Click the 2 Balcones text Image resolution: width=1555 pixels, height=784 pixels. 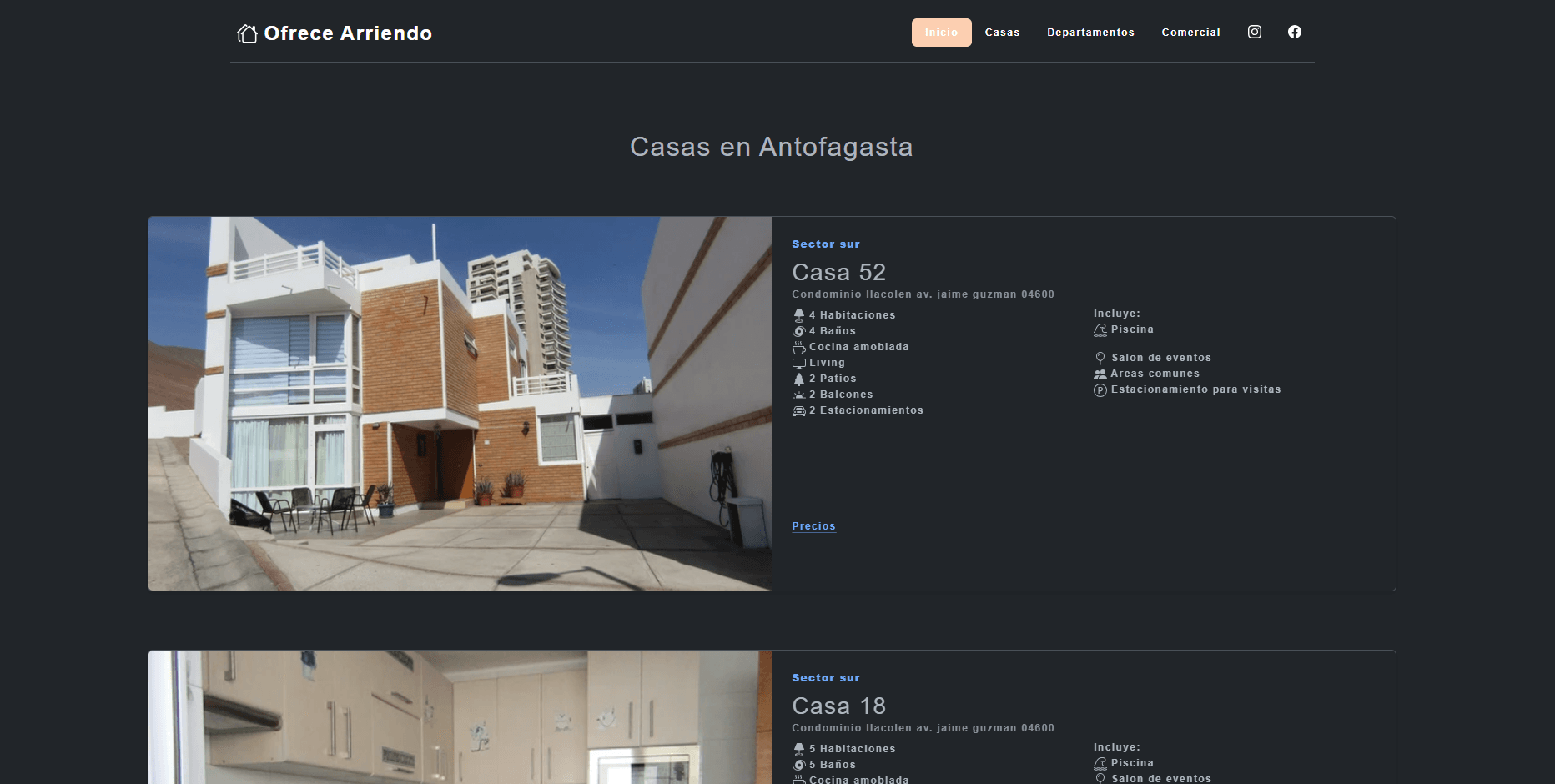[841, 395]
